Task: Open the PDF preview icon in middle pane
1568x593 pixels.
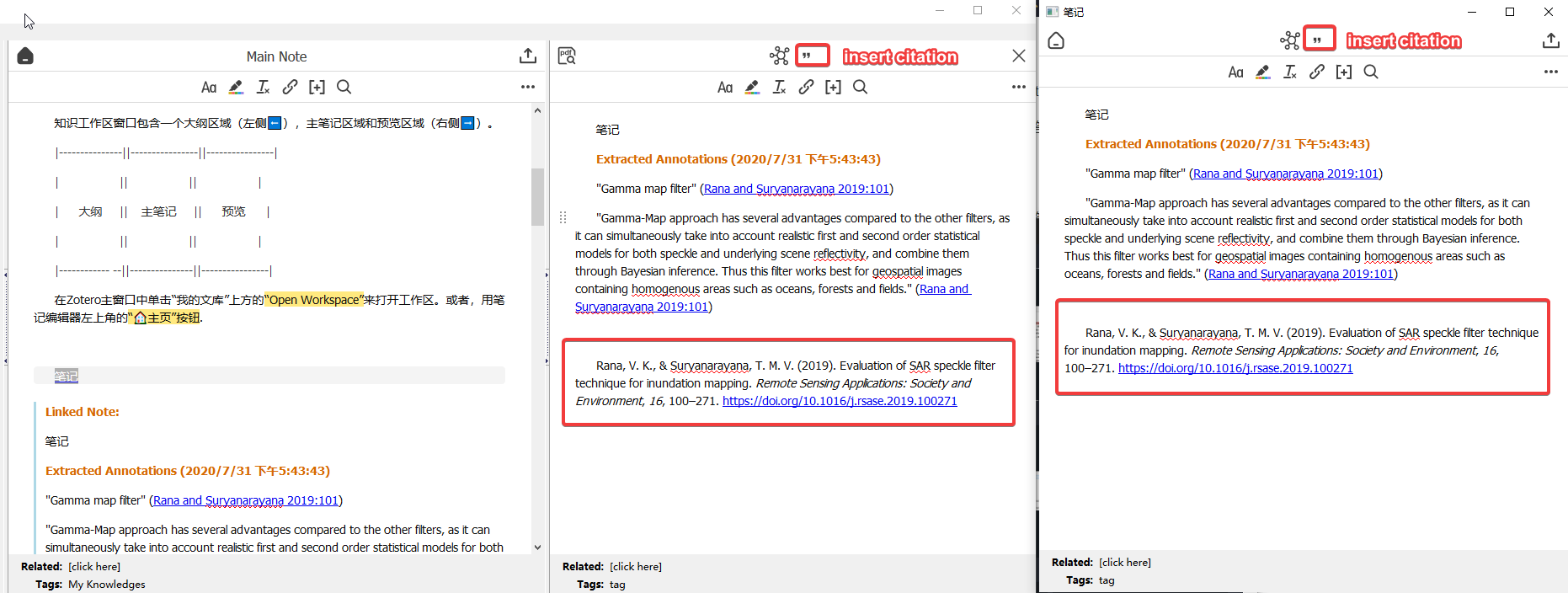Action: (x=567, y=56)
